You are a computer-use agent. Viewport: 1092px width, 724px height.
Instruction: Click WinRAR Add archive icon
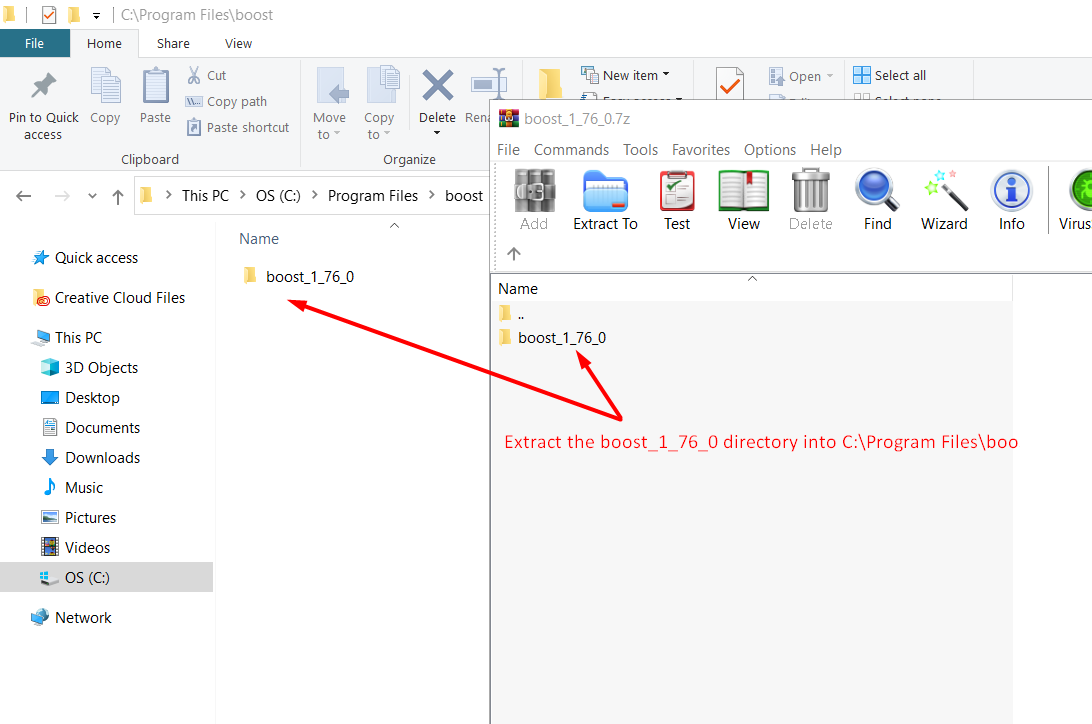534,190
